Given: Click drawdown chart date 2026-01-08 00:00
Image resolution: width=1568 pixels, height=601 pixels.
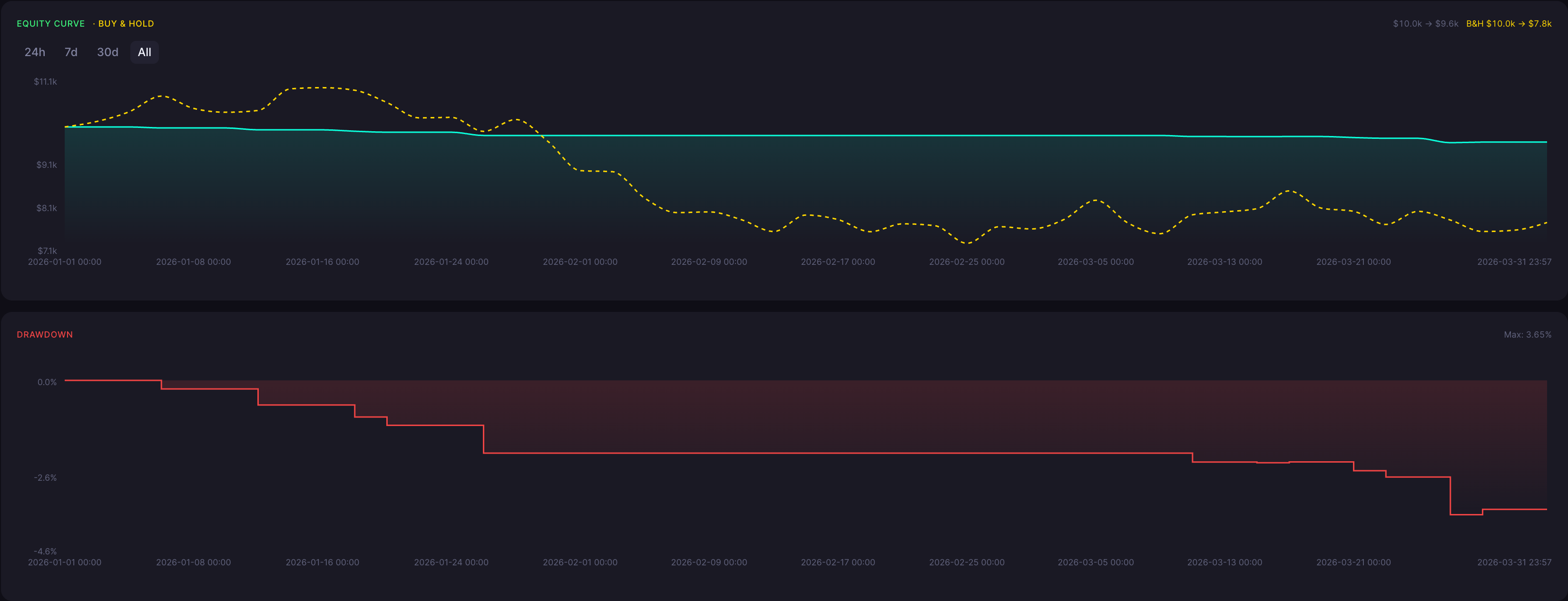Looking at the screenshot, I should 194,562.
